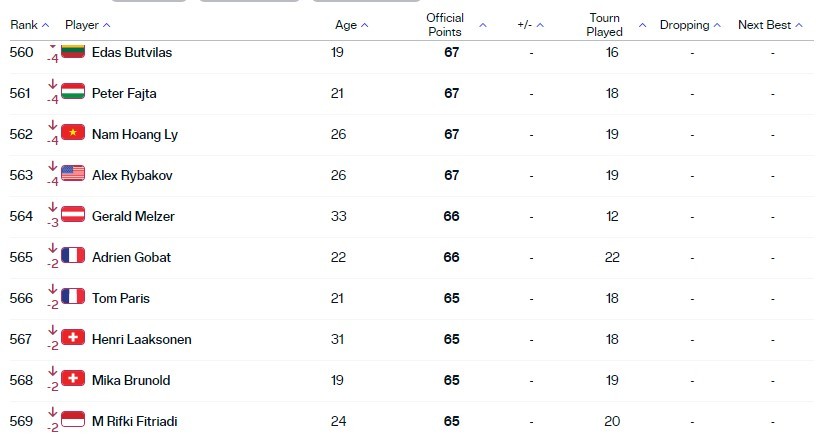
Task: Sort by Official Points arrow
Action: [483, 25]
